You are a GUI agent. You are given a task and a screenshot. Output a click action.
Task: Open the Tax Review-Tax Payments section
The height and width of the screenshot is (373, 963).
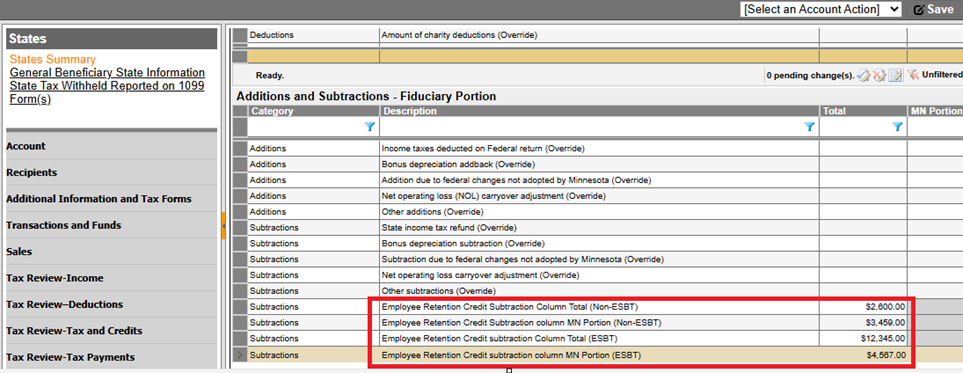(x=111, y=357)
